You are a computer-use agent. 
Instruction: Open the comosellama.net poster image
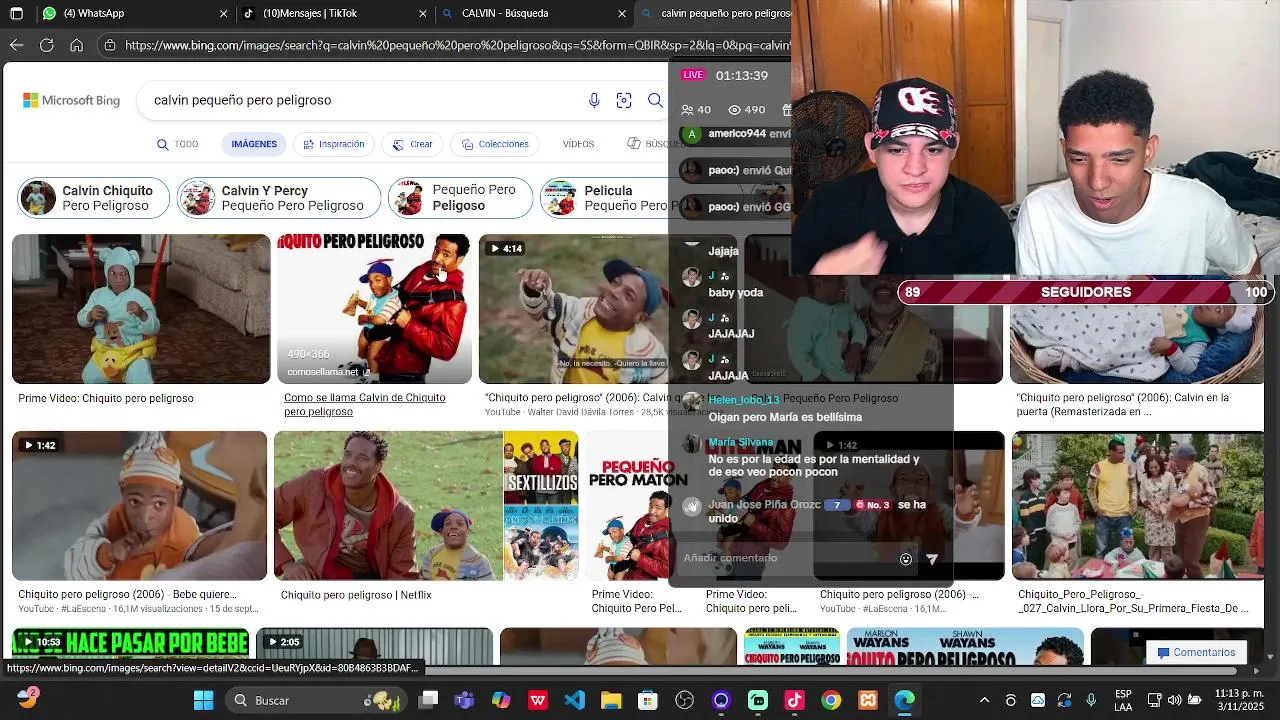click(x=374, y=309)
